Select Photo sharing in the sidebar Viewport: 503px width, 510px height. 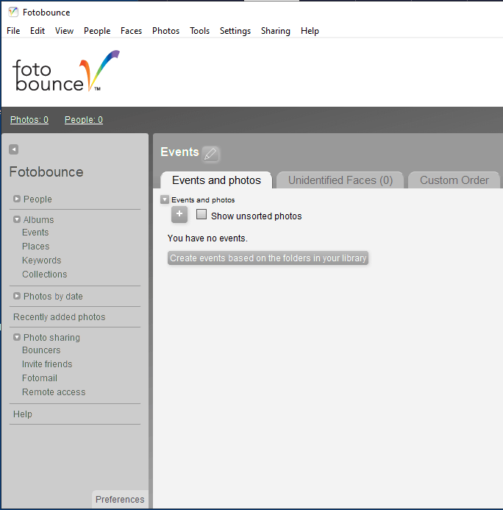tap(52, 337)
